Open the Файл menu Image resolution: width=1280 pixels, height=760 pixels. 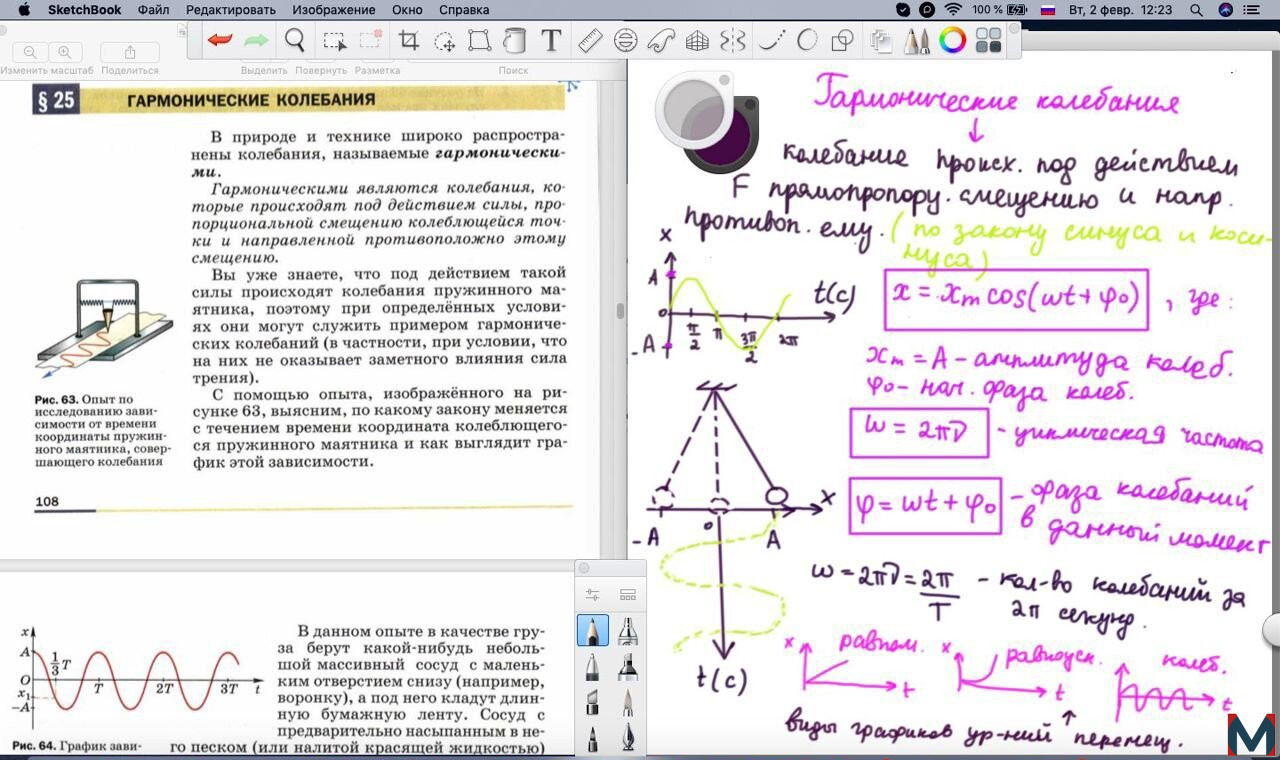pos(153,9)
